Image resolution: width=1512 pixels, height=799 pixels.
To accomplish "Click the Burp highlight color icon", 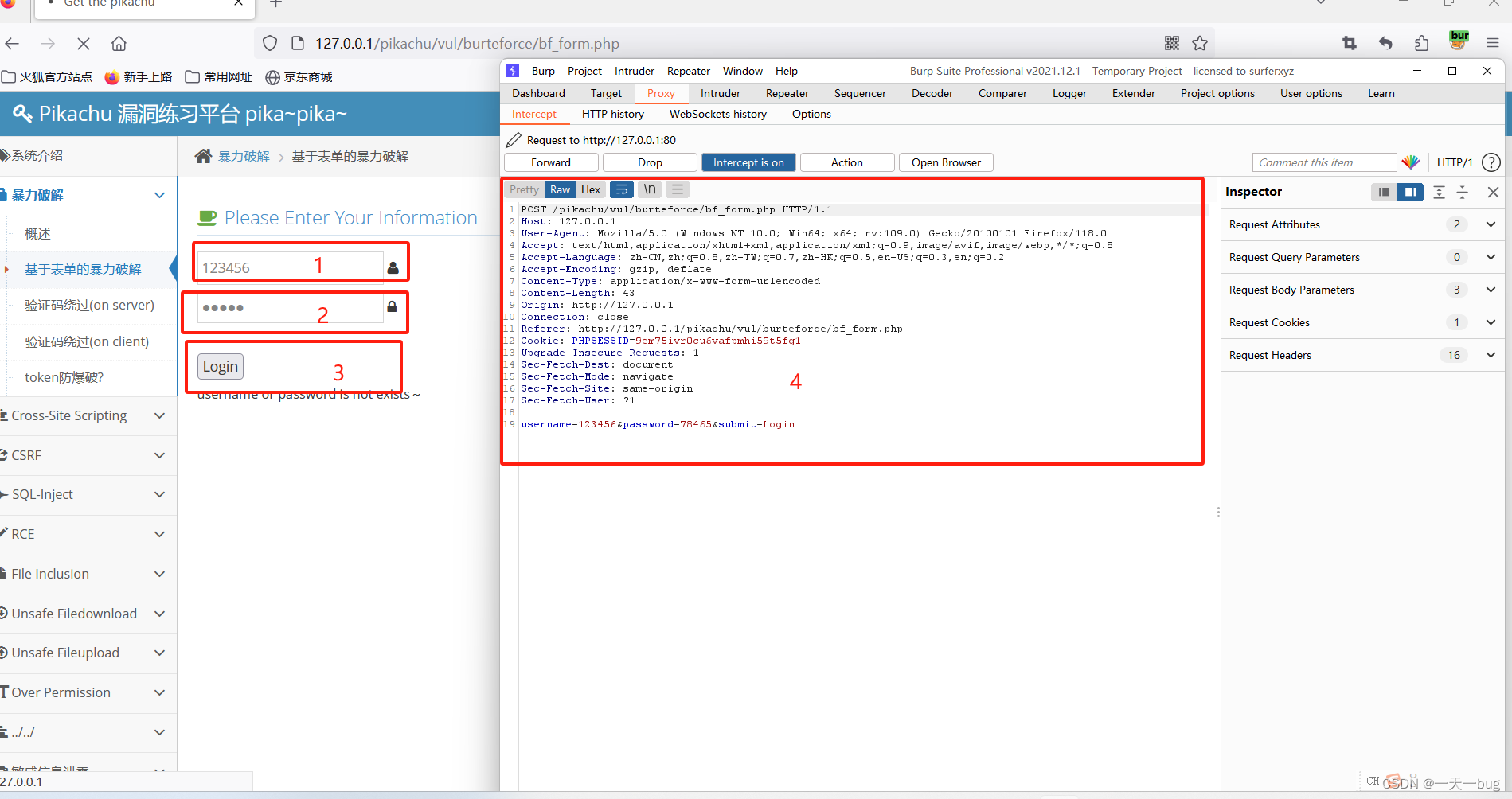I will [x=1411, y=162].
